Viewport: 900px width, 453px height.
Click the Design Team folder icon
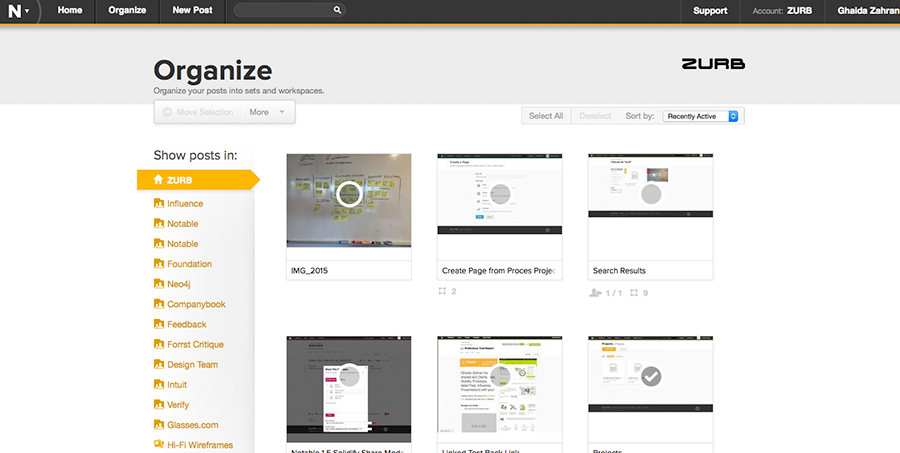159,364
